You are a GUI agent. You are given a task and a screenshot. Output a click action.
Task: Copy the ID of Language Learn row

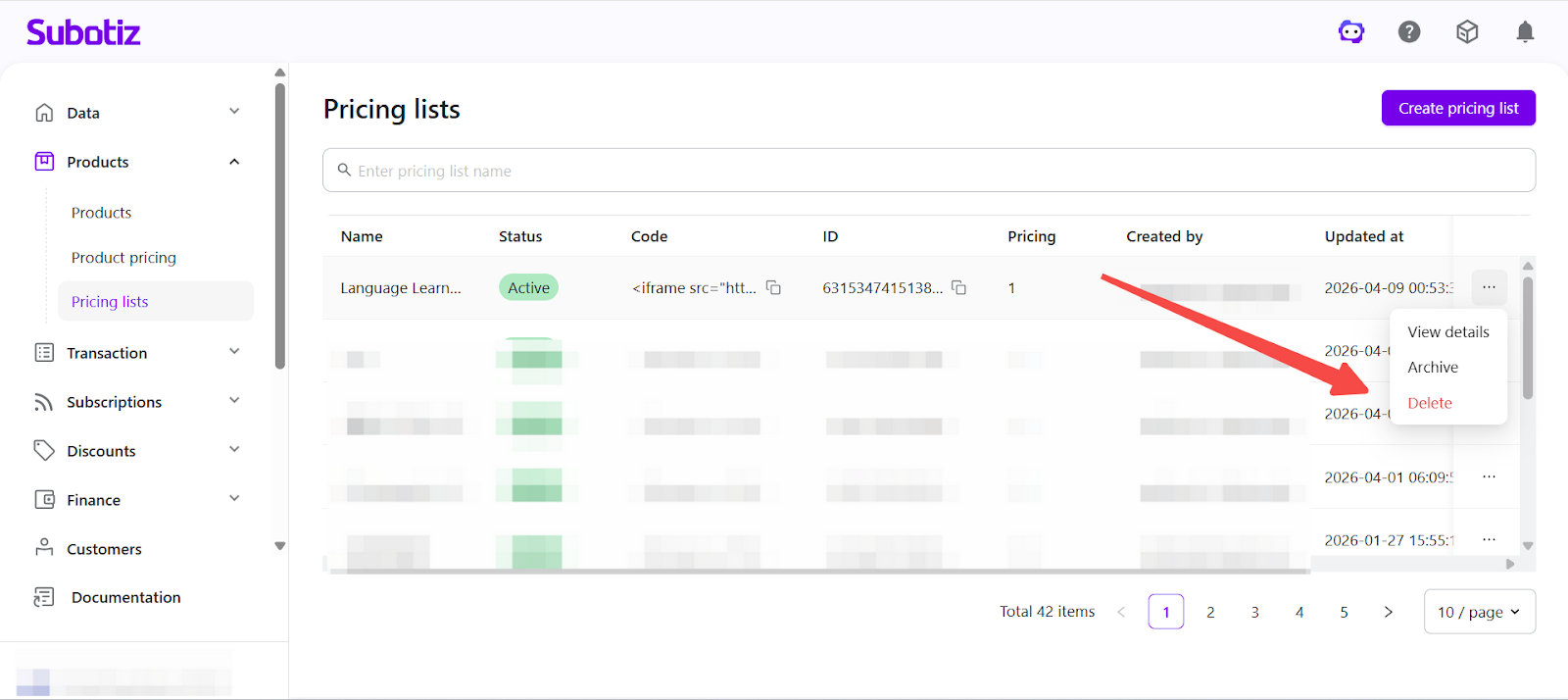959,287
